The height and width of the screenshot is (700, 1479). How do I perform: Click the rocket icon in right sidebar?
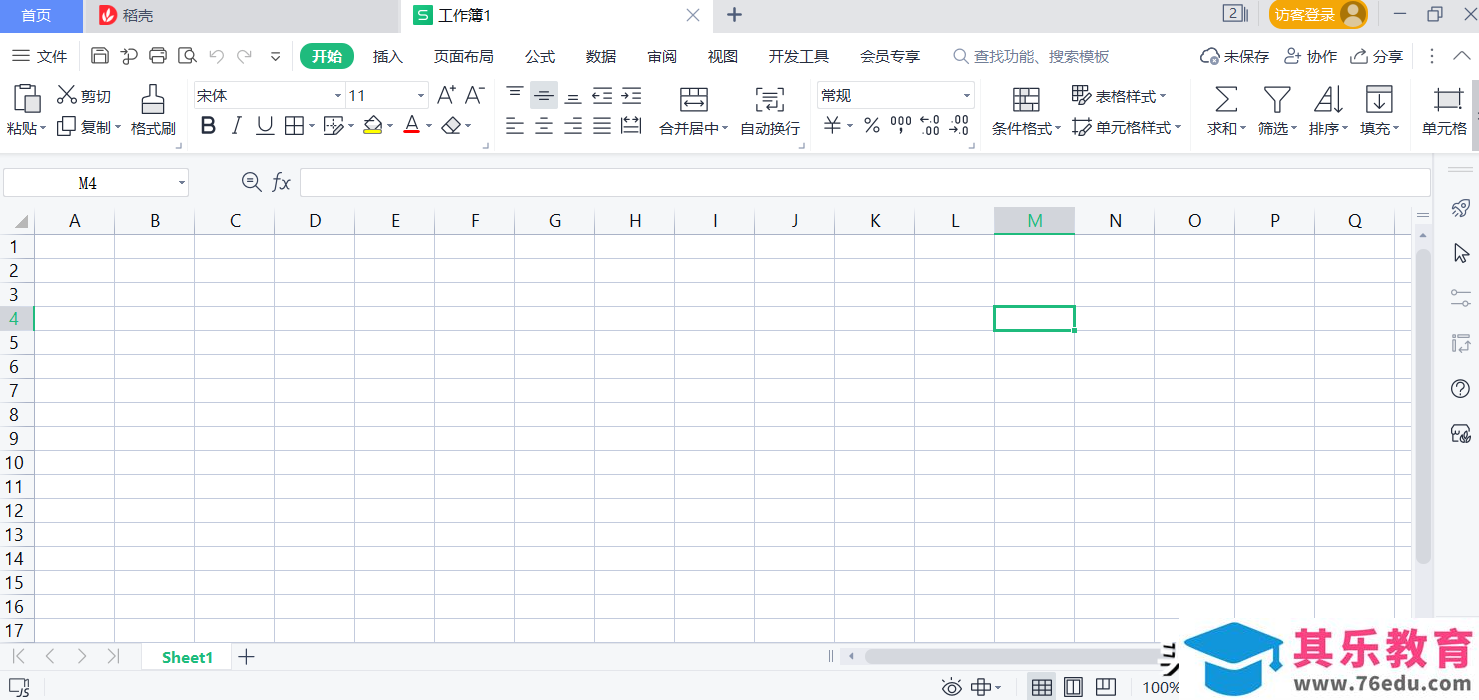1461,208
